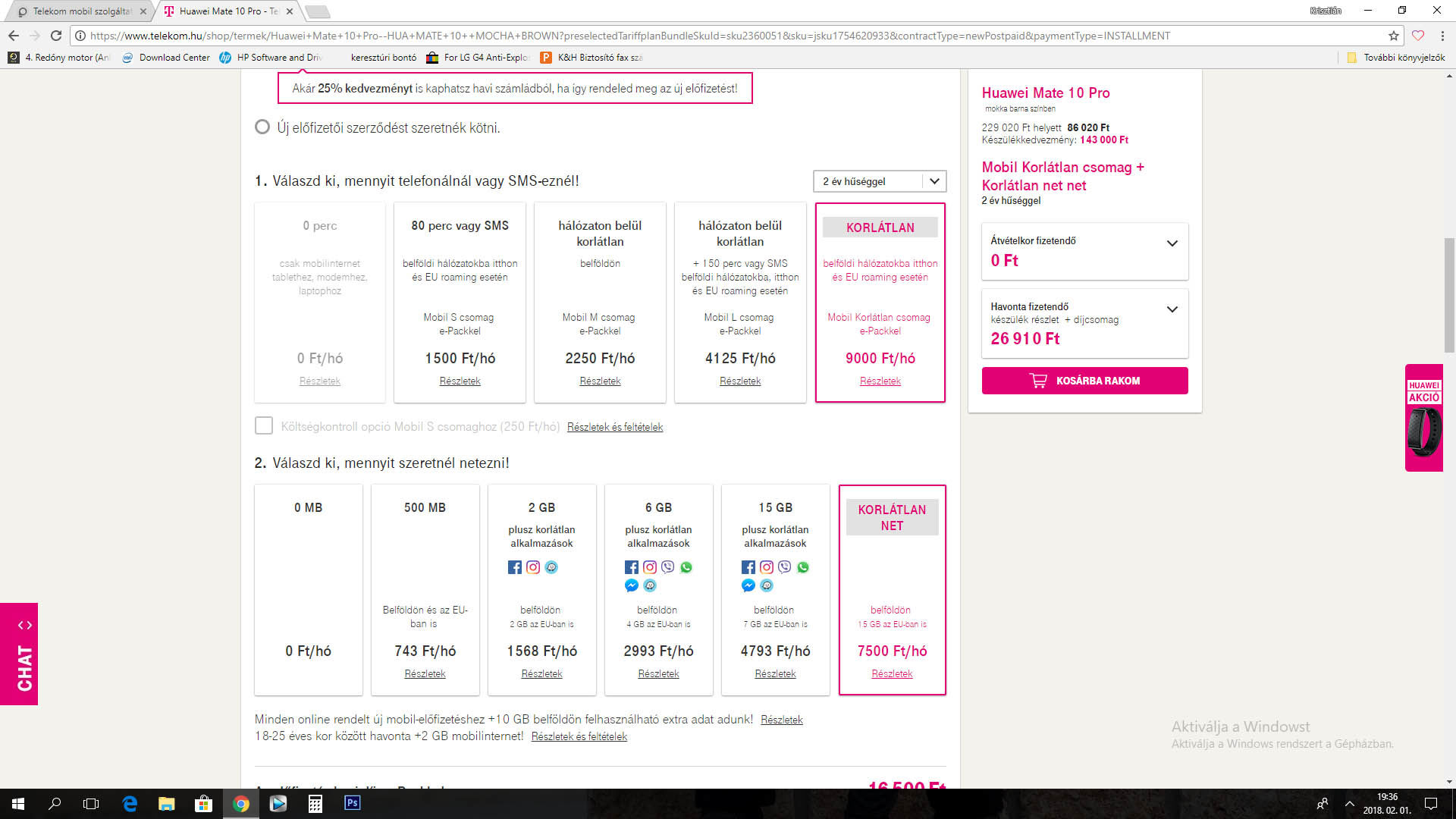Click the Instagram icon in the 15 GB card
The height and width of the screenshot is (819, 1456).
coord(767,567)
